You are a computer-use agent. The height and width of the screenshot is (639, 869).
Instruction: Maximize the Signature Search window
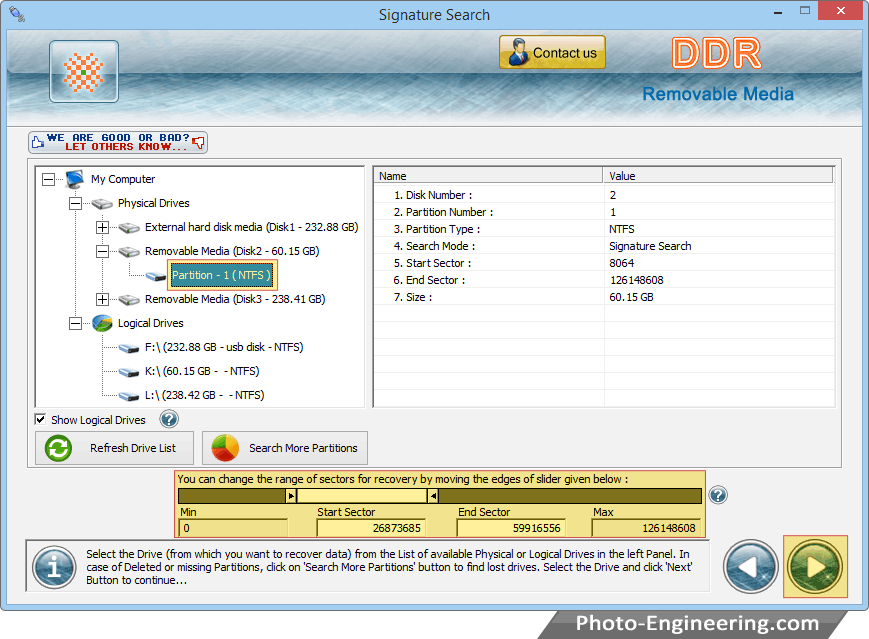click(x=805, y=11)
